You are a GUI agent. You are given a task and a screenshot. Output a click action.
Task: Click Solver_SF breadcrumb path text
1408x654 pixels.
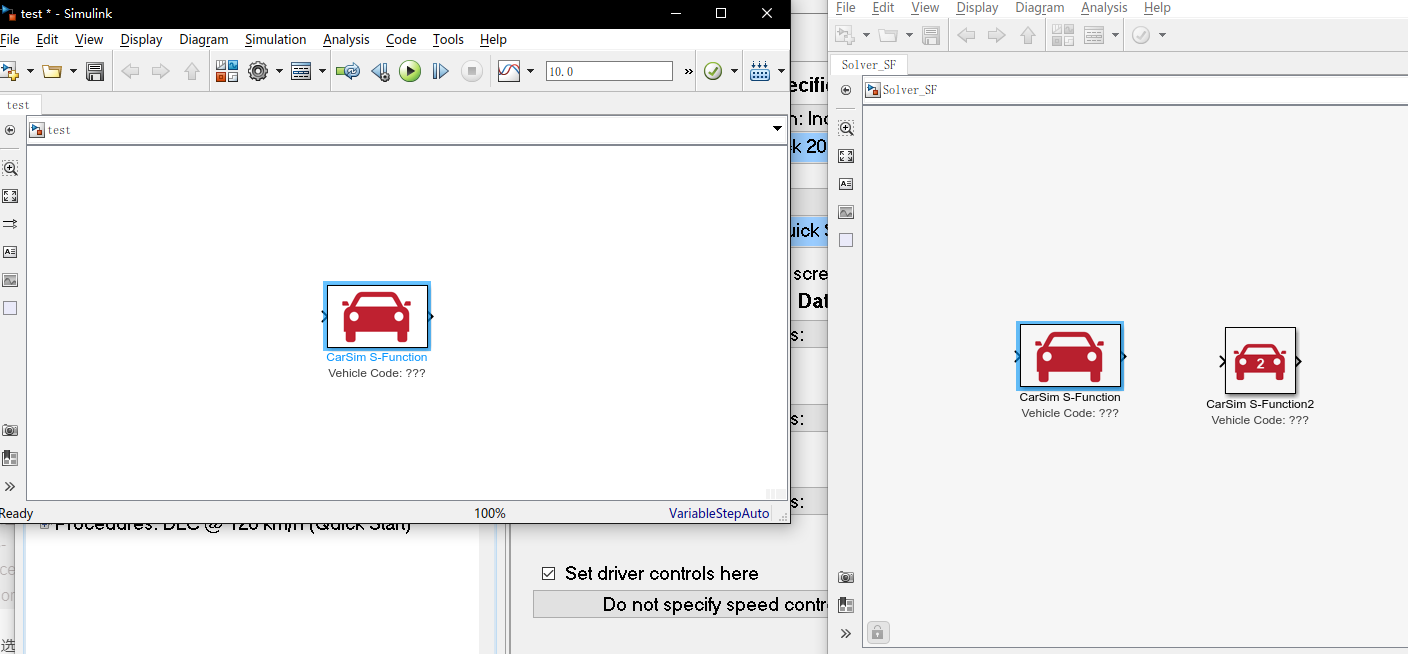coord(909,90)
